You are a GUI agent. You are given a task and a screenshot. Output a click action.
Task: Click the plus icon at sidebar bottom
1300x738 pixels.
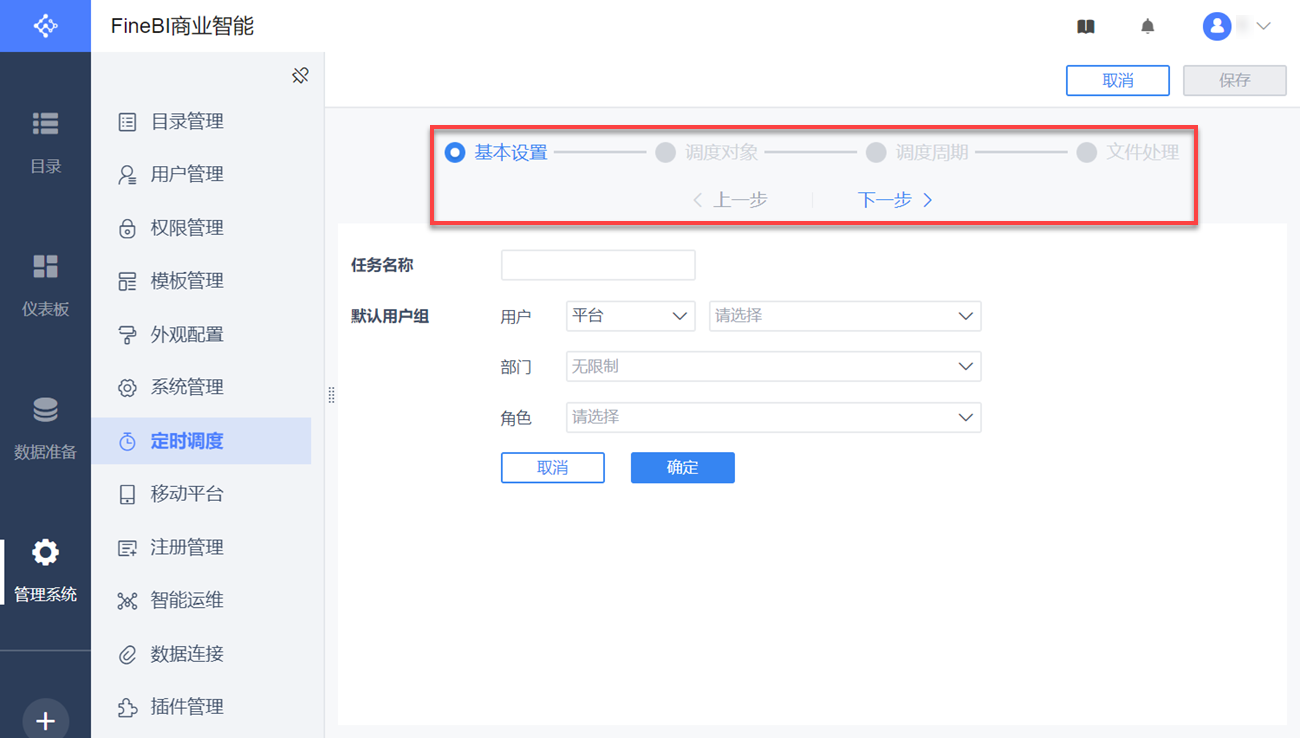[x=45, y=720]
